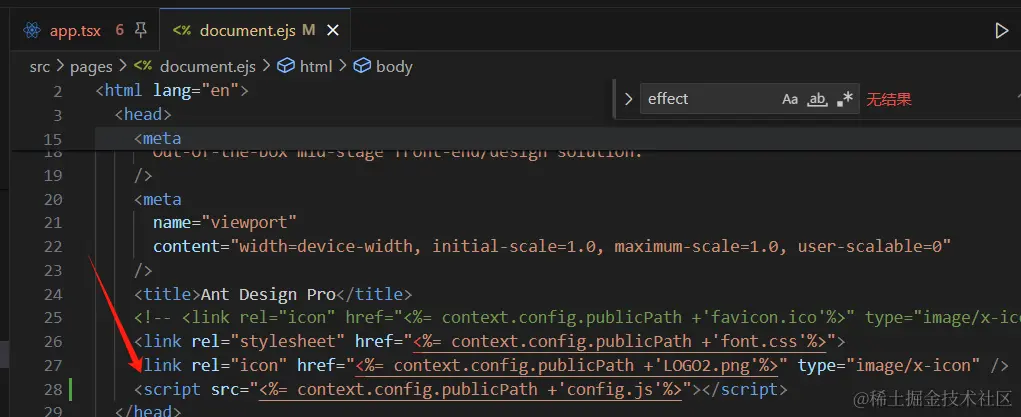Click the '<html lang="en">' line
This screenshot has height=417, width=1021.
(172, 91)
